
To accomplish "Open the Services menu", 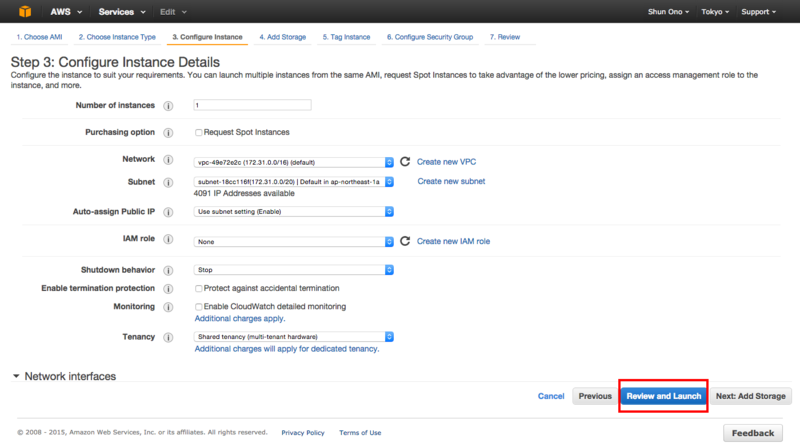I will point(122,12).
